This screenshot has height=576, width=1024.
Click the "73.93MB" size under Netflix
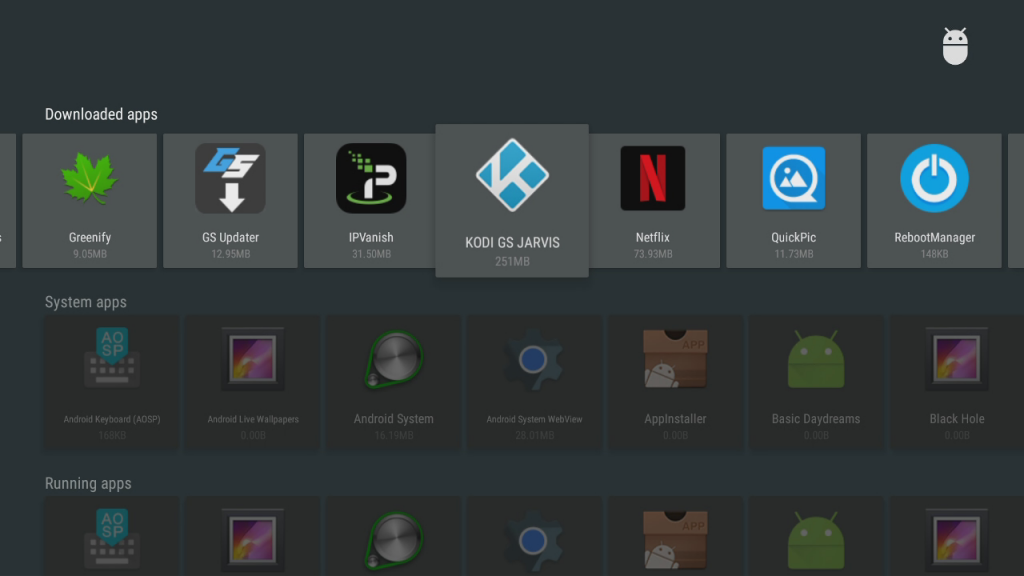point(653,254)
